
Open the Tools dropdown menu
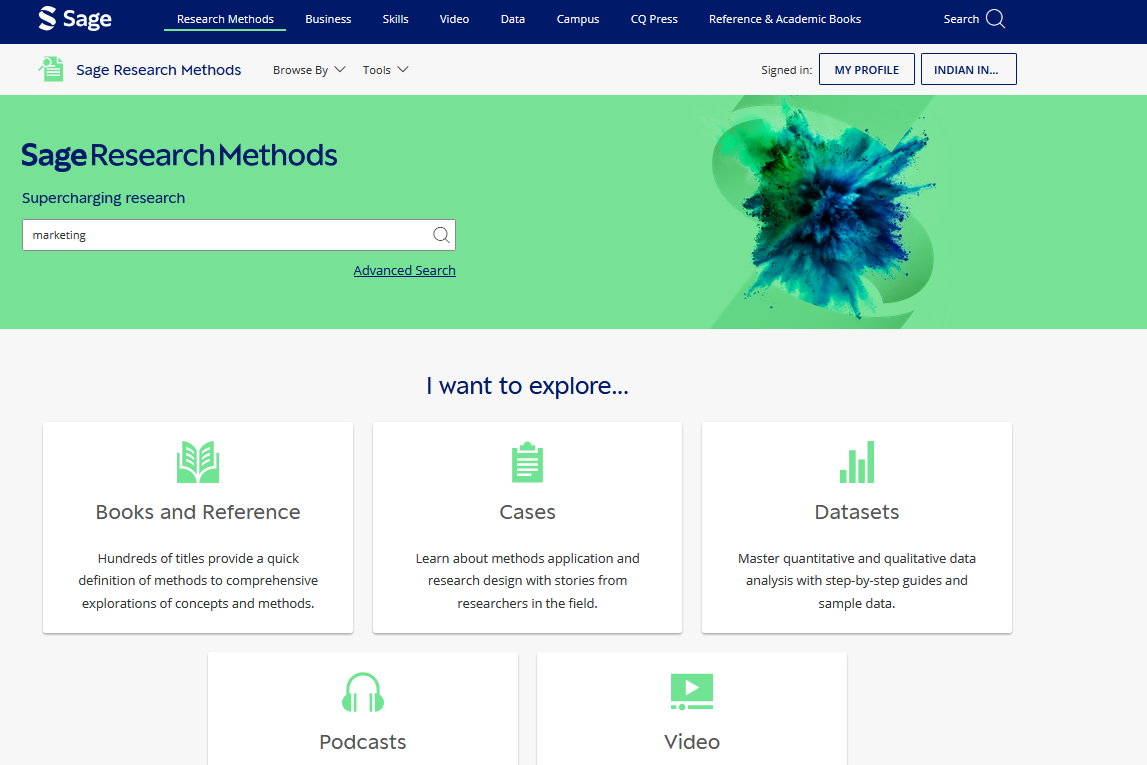[x=386, y=70]
